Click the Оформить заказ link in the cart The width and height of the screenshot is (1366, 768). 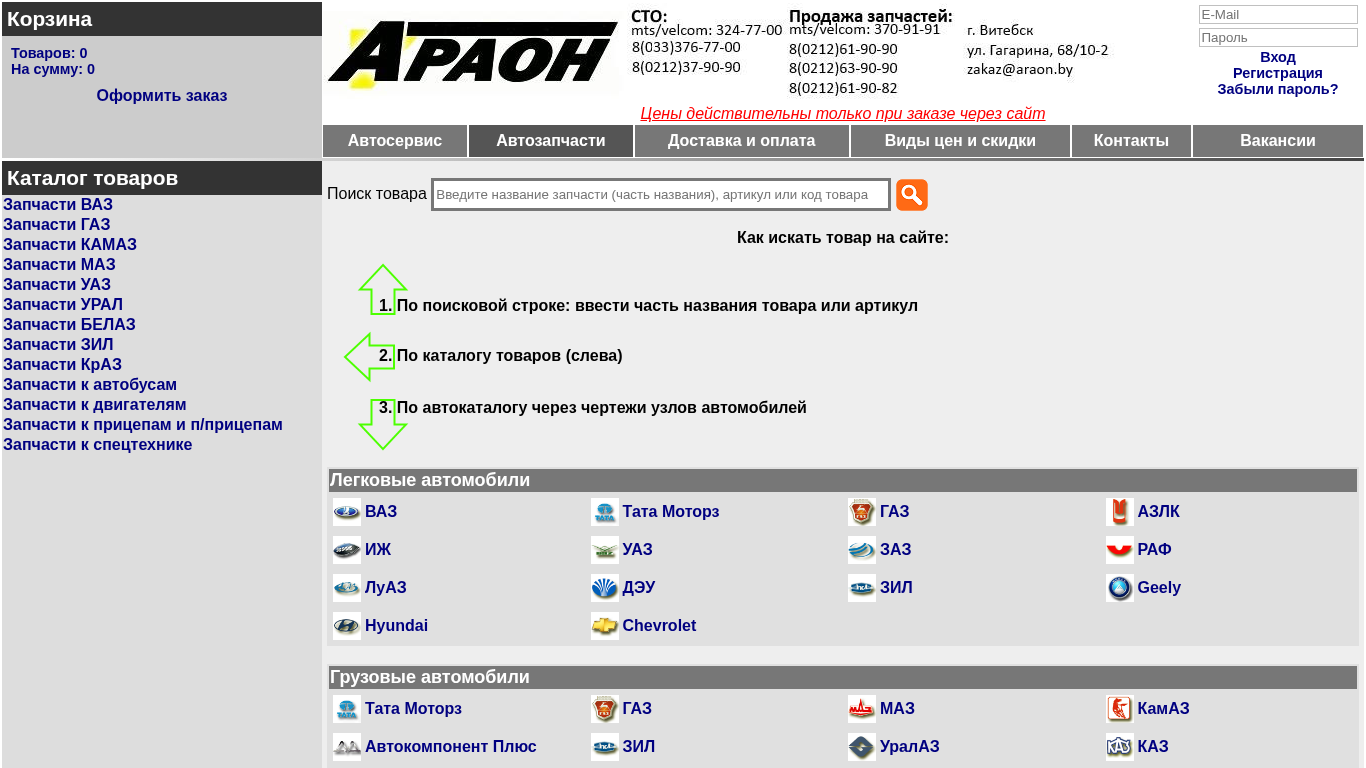click(162, 96)
